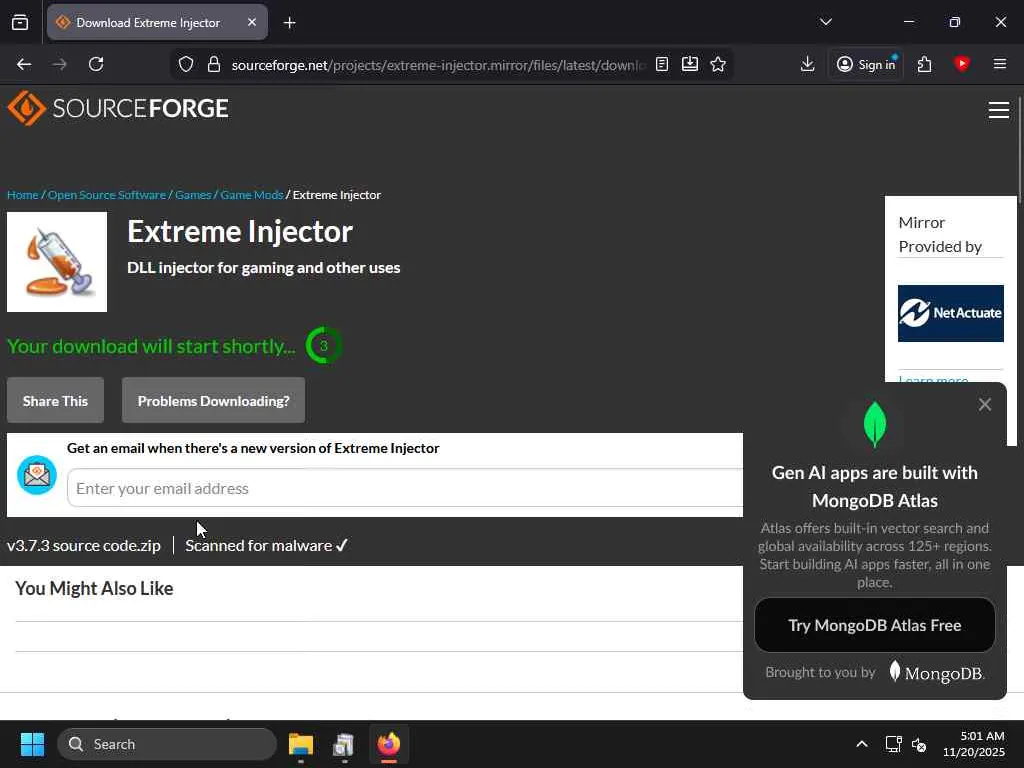Click the network status tray icon

coord(893,744)
